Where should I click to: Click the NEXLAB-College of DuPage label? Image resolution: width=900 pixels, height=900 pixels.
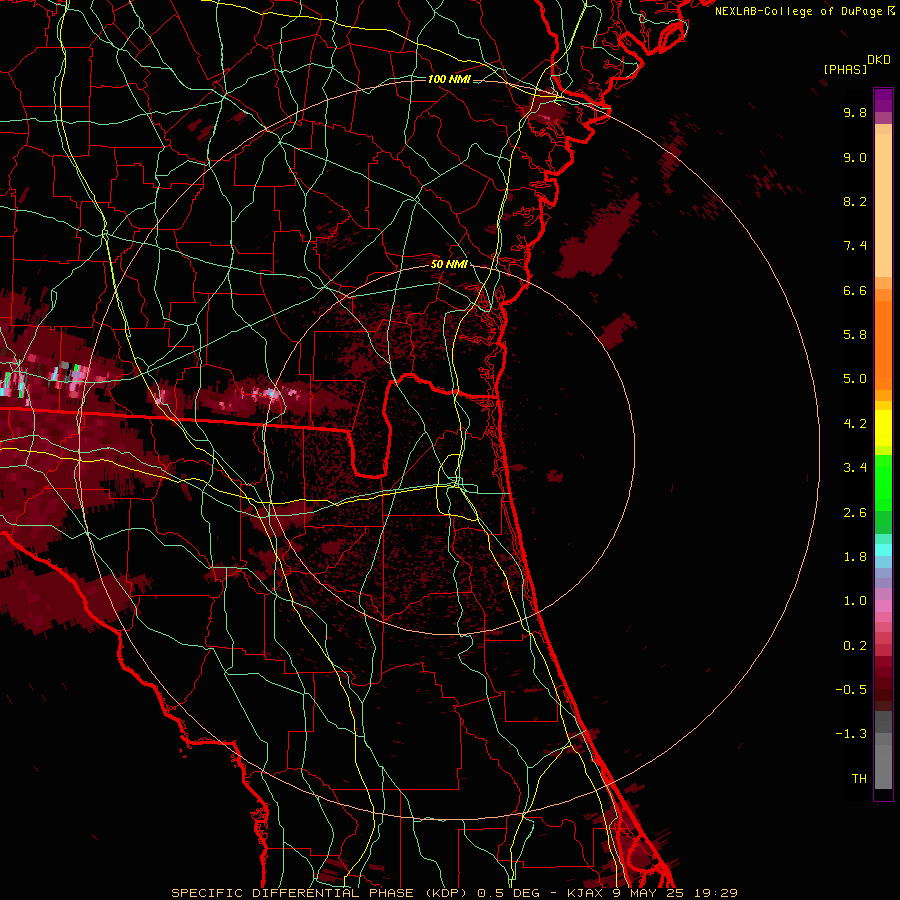tap(798, 11)
